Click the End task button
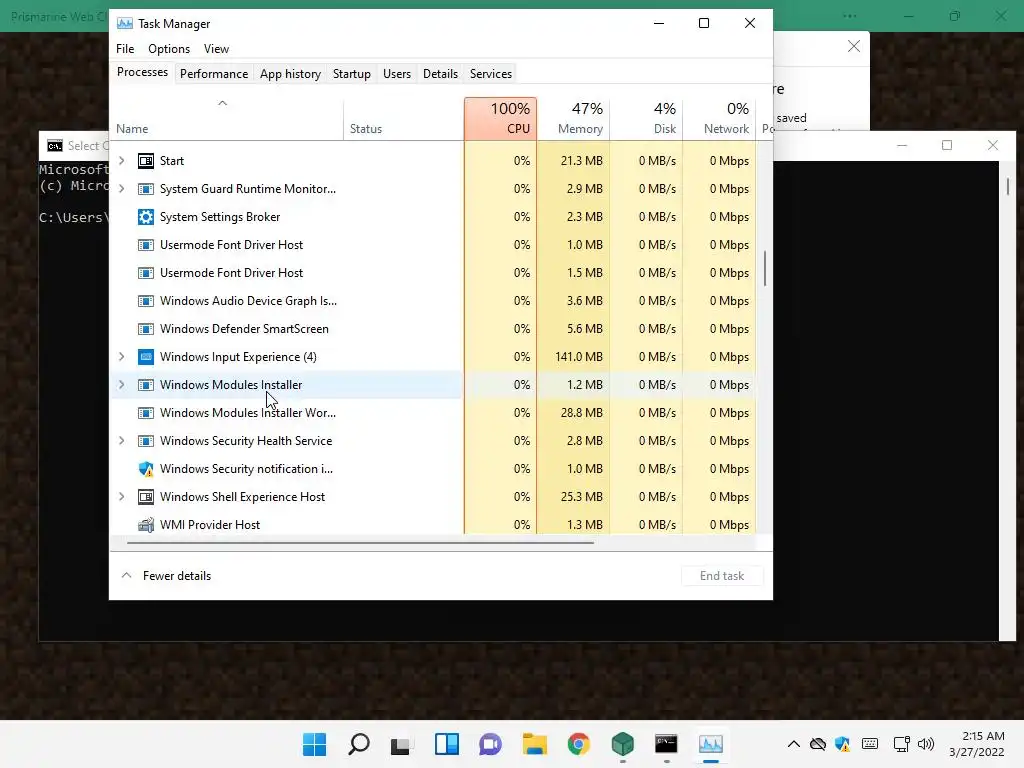 pos(722,575)
